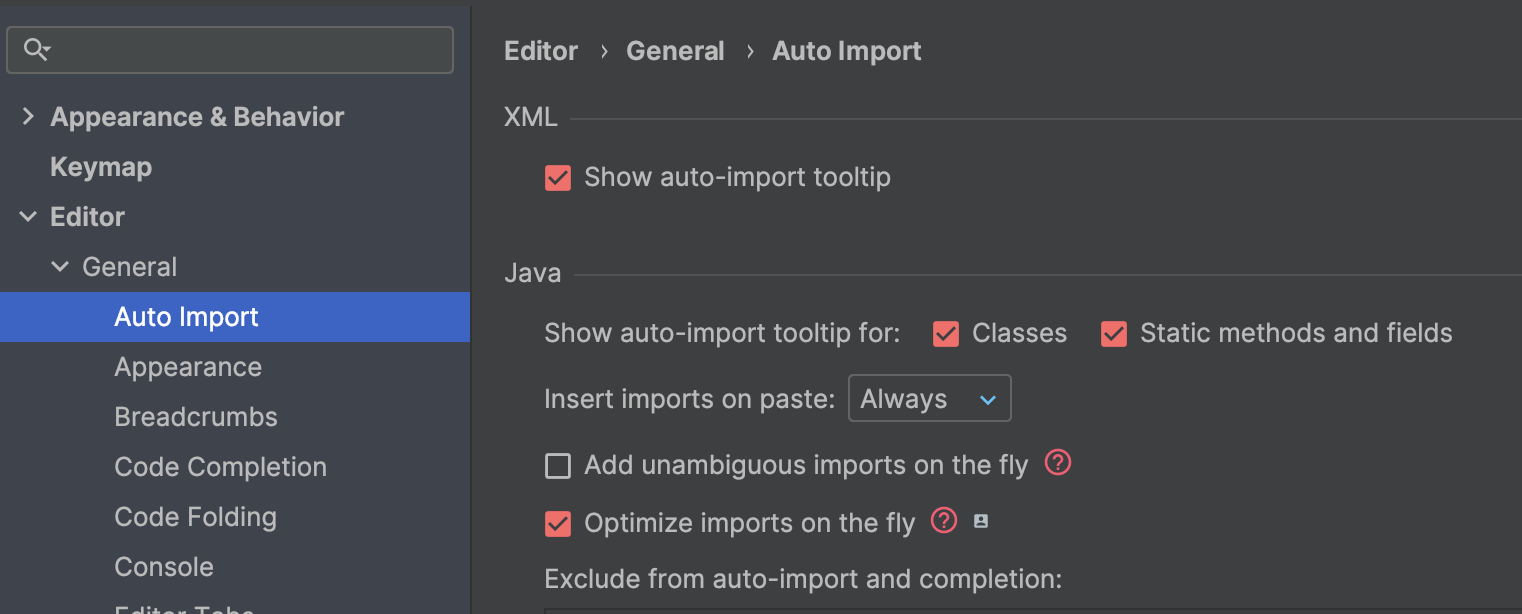This screenshot has height=614, width=1522.
Task: Uncheck the Classes tooltip checkbox
Action: 946,334
